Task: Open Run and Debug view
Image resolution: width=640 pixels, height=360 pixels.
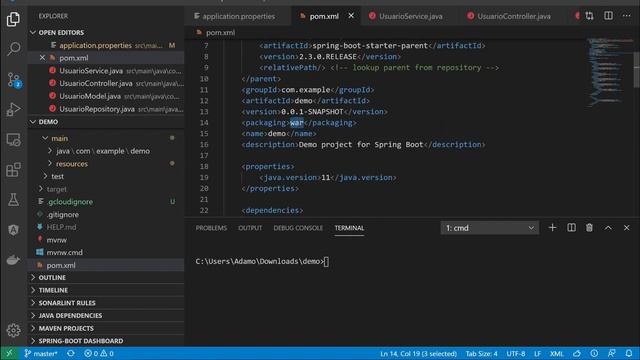Action: tap(13, 109)
